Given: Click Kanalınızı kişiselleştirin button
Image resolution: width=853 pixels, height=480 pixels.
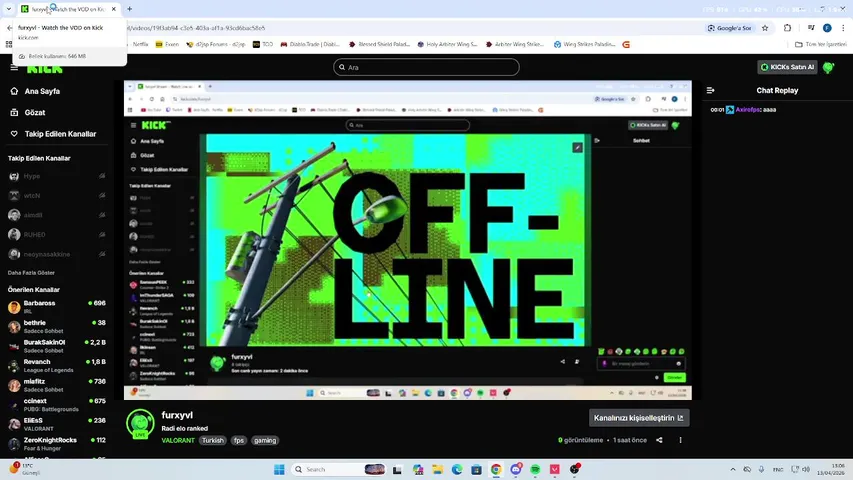Looking at the screenshot, I should click(639, 418).
